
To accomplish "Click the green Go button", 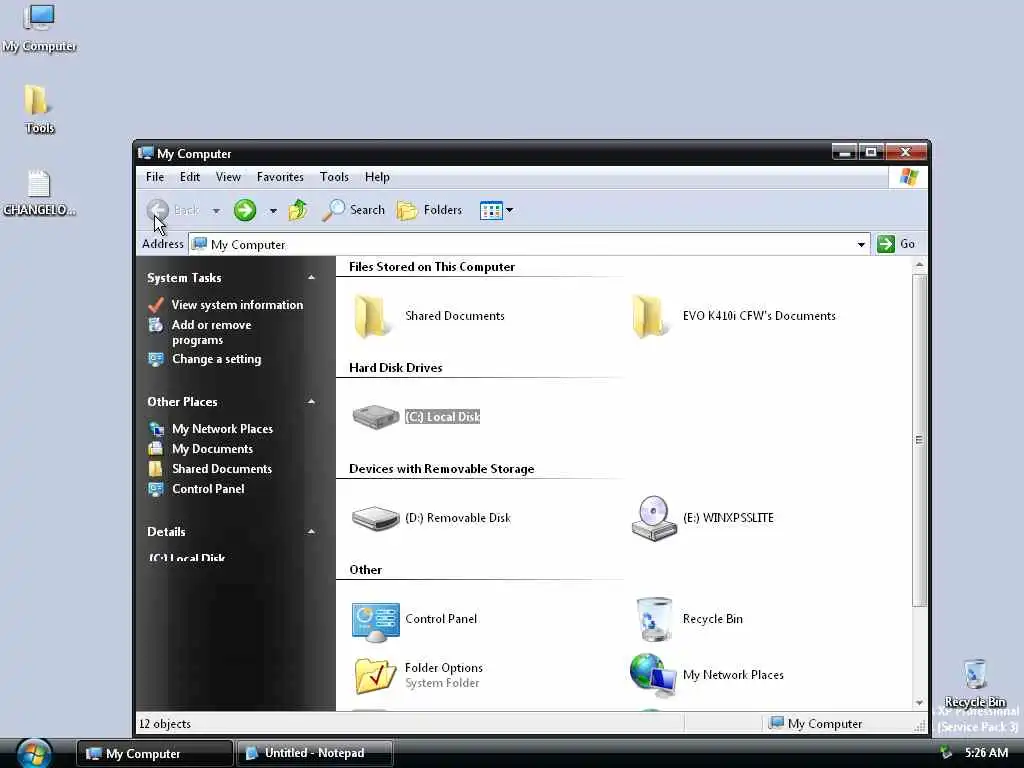I will (896, 244).
